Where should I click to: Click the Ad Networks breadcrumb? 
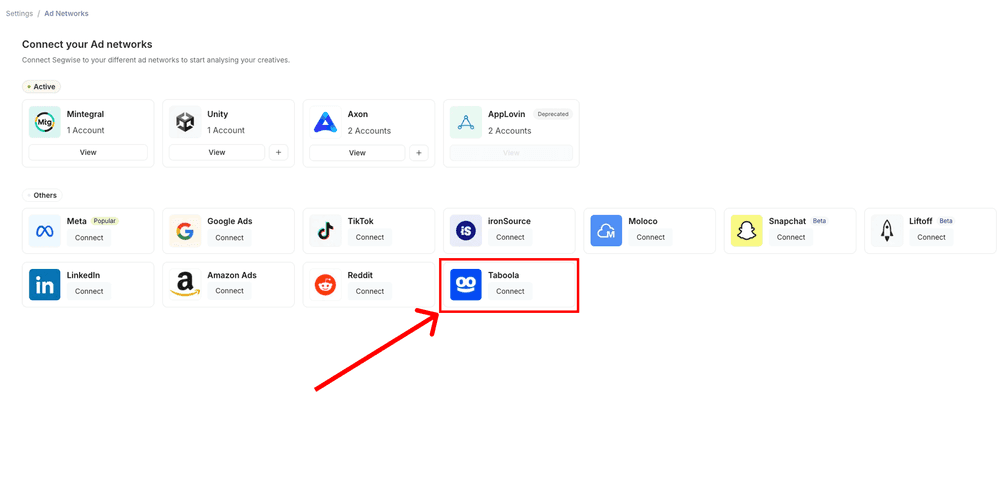click(66, 13)
